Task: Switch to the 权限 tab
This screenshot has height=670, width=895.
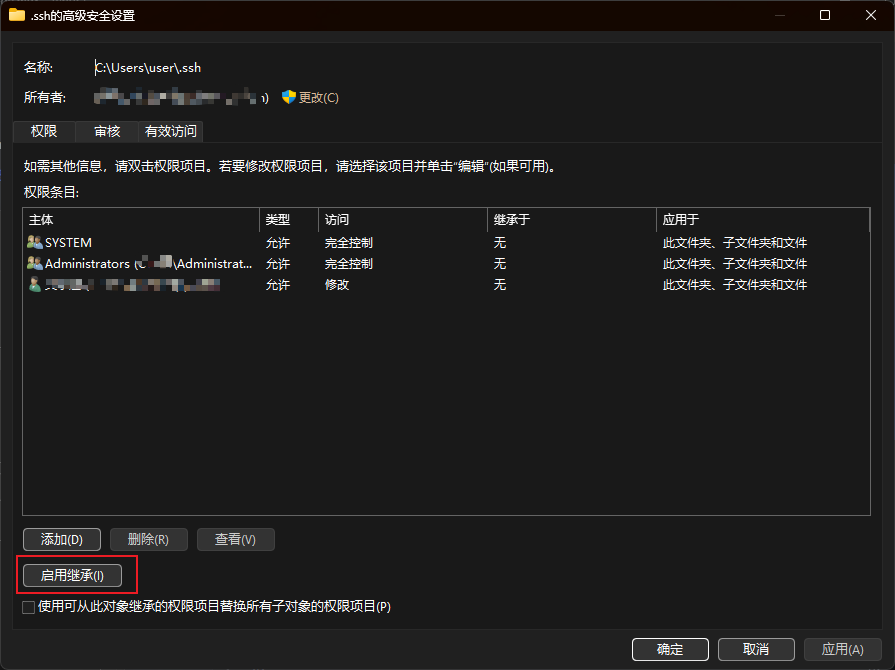Action: pyautogui.click(x=44, y=132)
